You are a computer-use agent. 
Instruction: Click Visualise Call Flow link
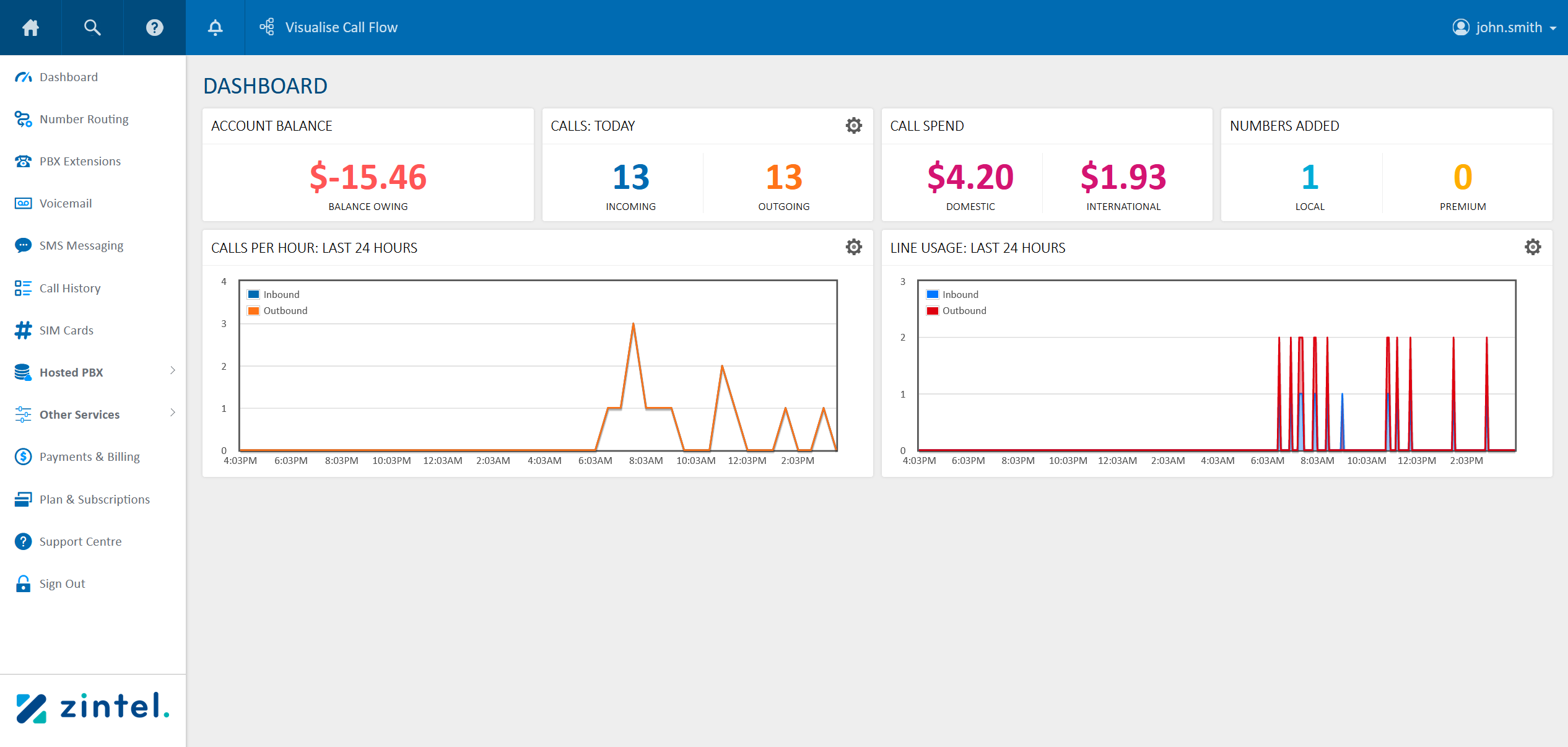click(341, 27)
